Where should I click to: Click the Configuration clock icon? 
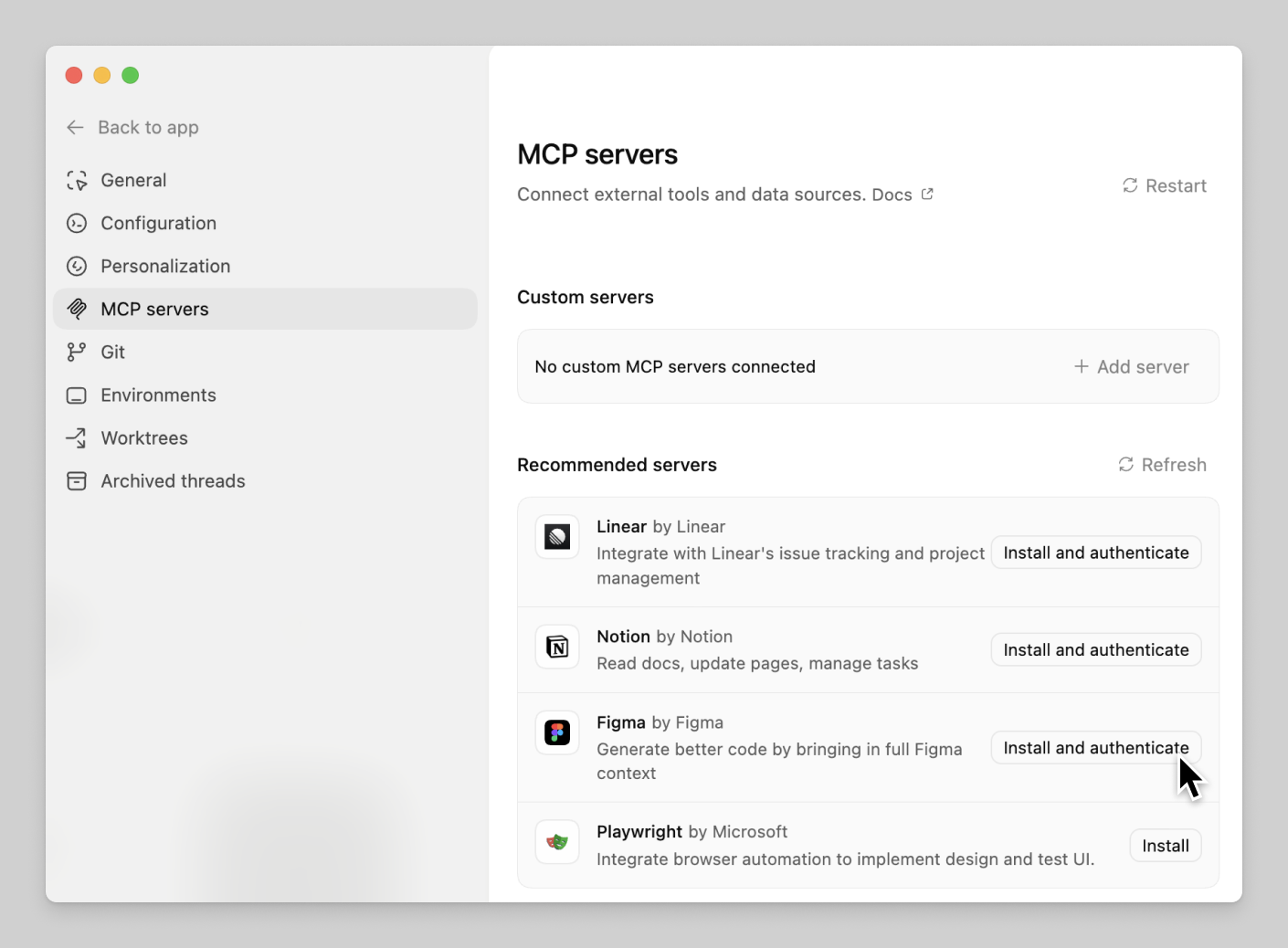pos(76,223)
